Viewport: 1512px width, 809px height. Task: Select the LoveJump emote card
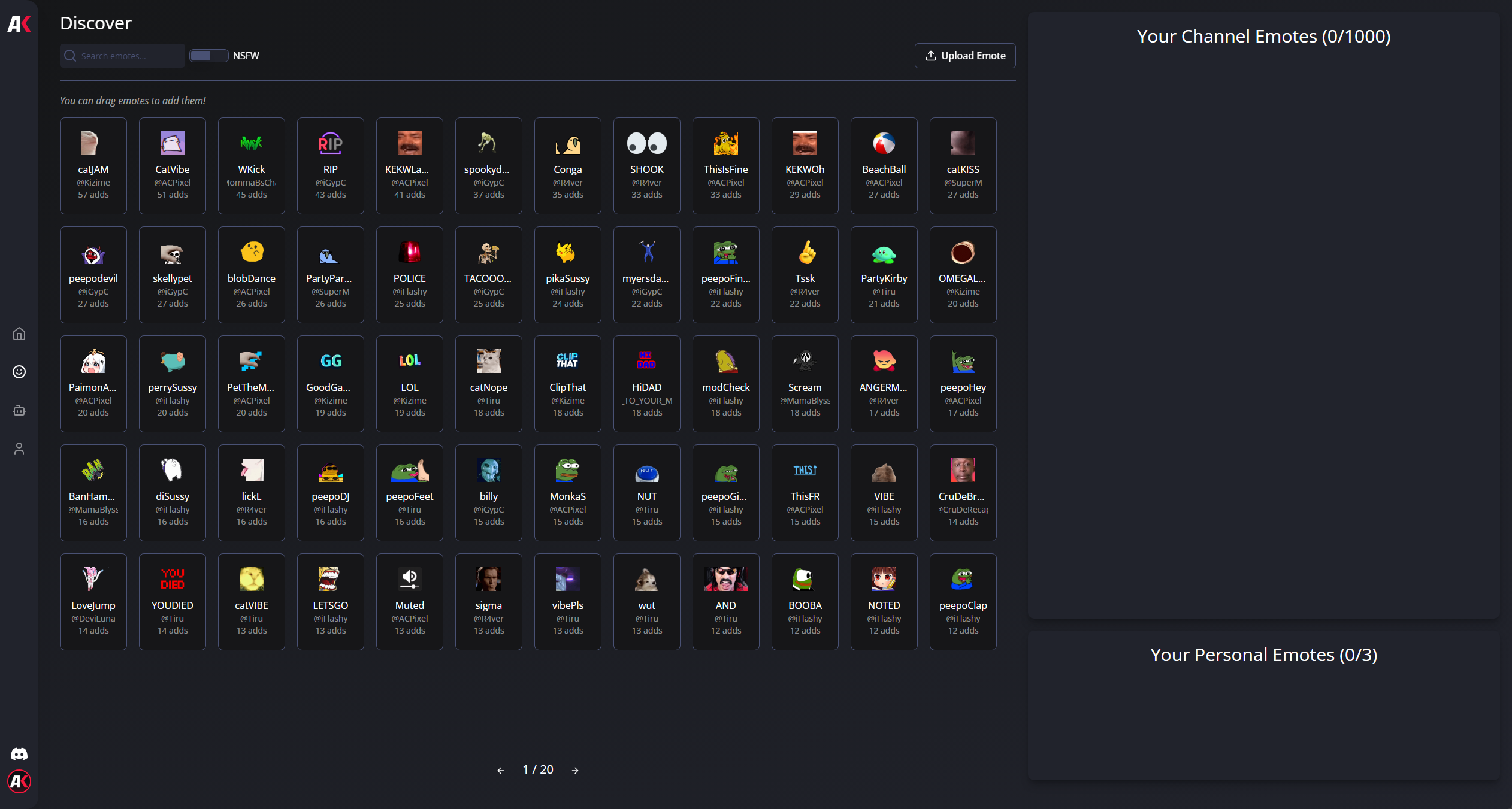pyautogui.click(x=93, y=602)
